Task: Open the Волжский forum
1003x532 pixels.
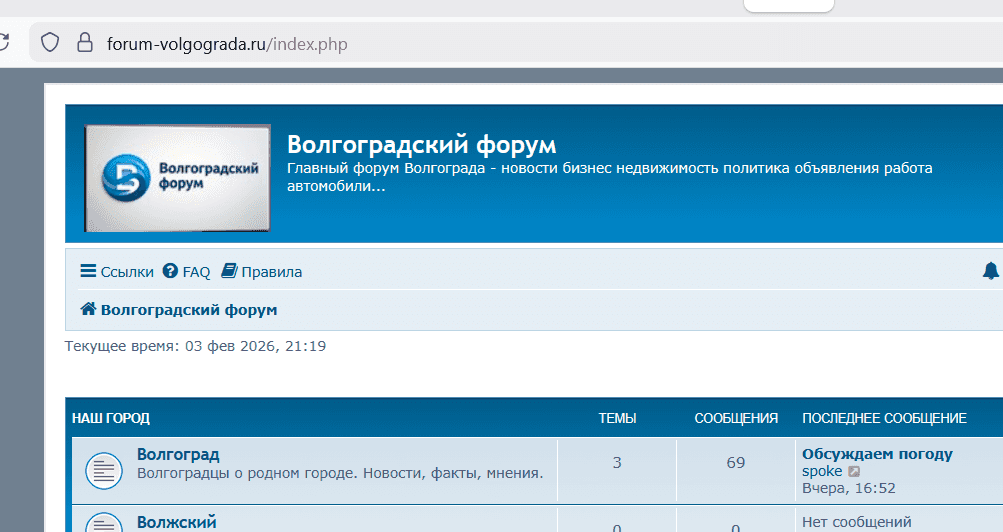Action: tap(177, 522)
